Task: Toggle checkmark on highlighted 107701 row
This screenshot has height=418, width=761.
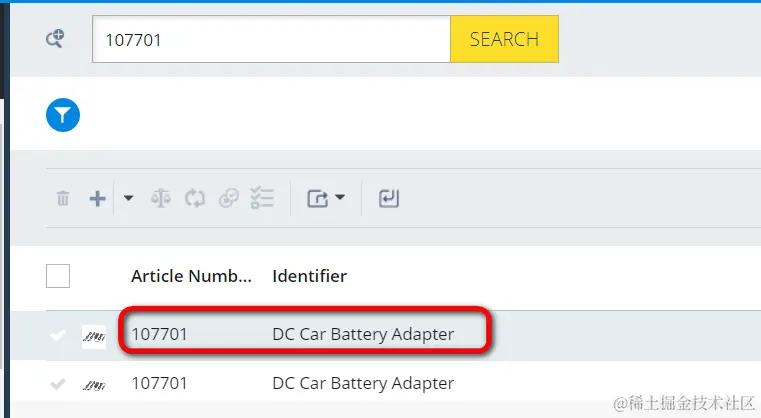Action: [x=58, y=334]
